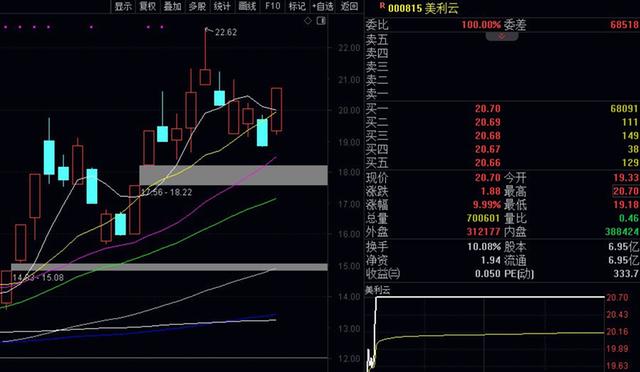Open the 统计 statistics tool
Viewport: 640px width, 372px height.
point(222,6)
